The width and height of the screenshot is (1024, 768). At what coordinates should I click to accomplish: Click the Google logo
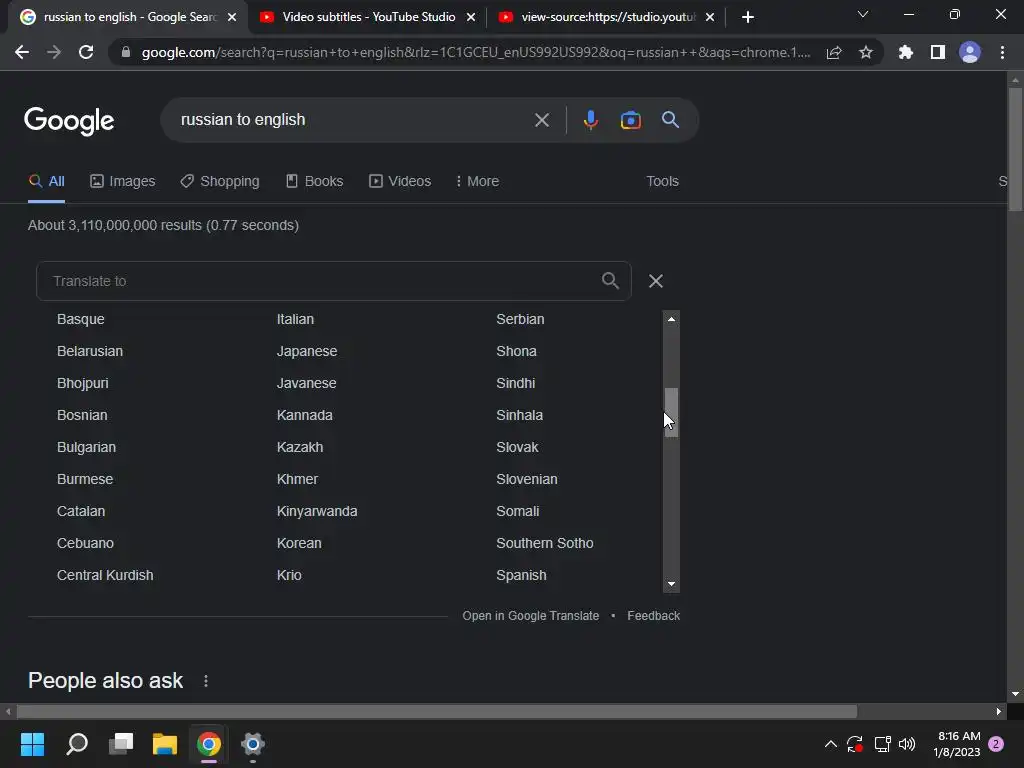[x=69, y=121]
